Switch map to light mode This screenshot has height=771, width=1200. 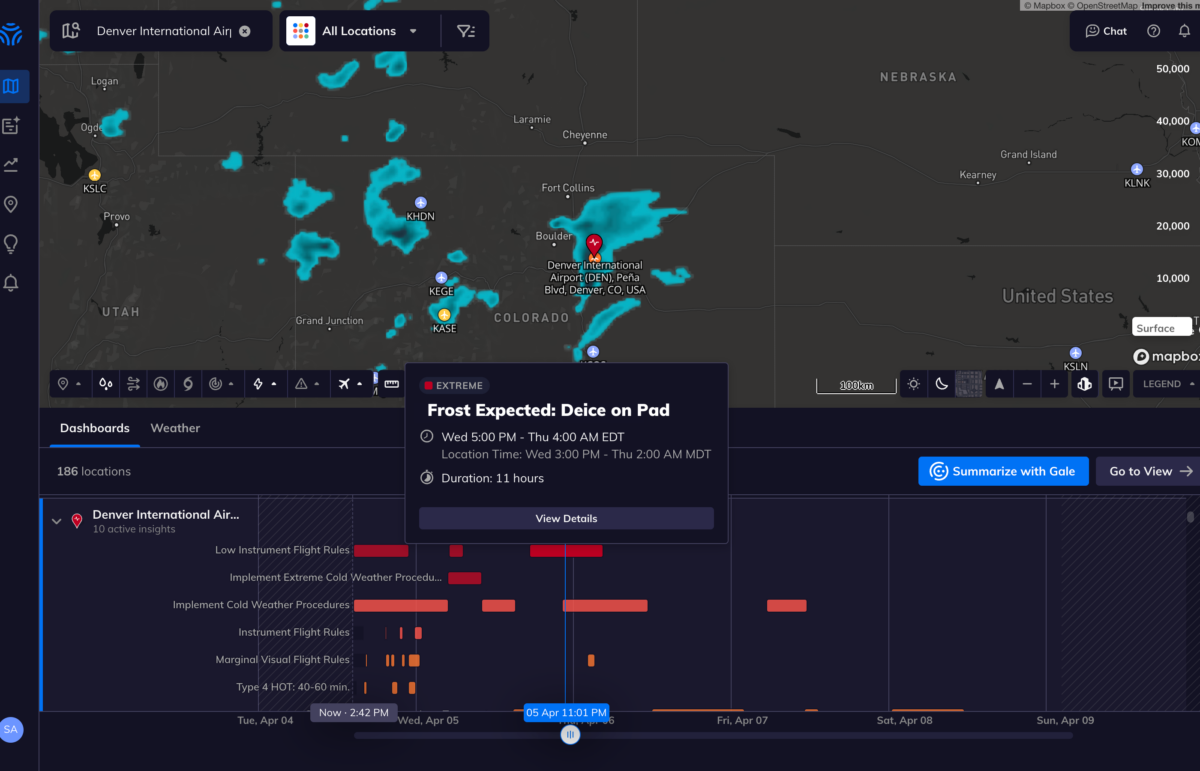tap(913, 384)
